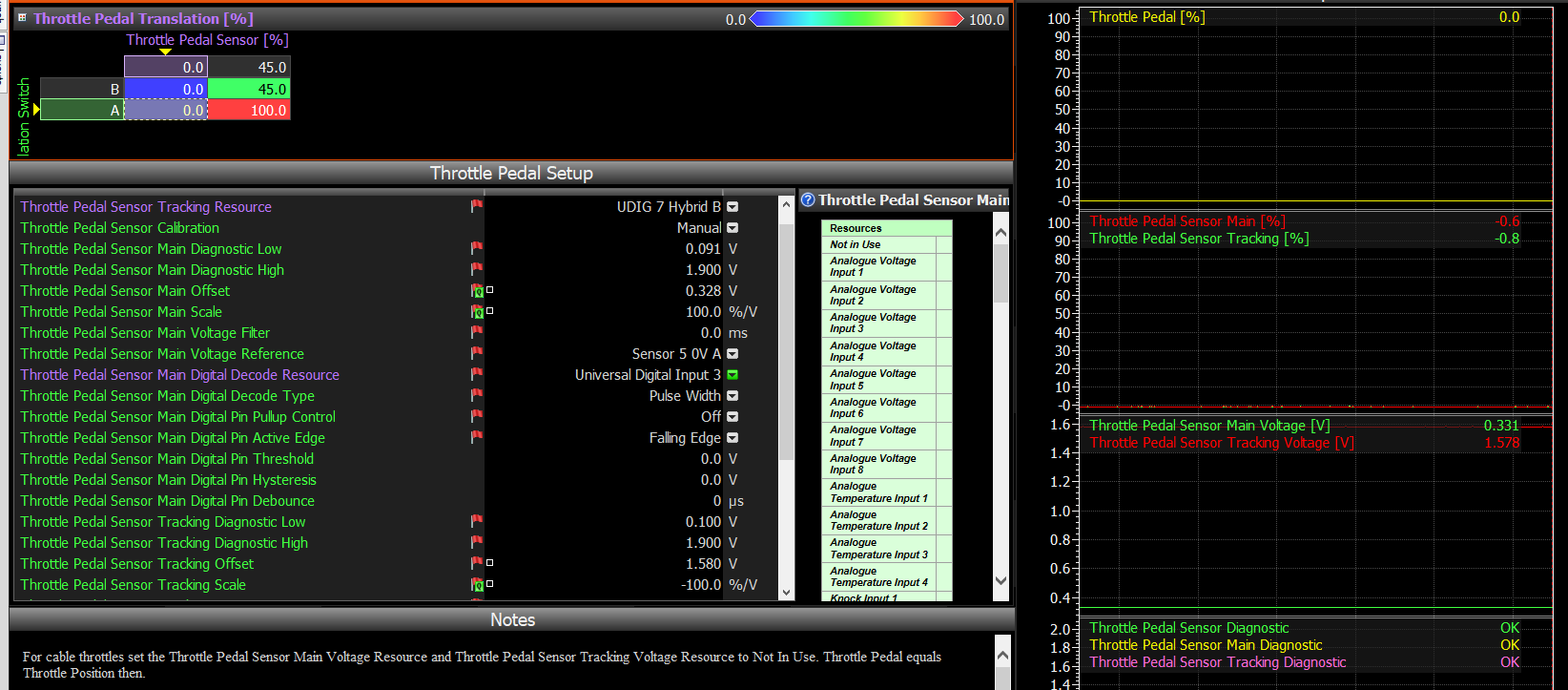Viewport: 1568px width, 690px height.
Task: Edit the Main Offset 0.328 value
Action: 703,290
